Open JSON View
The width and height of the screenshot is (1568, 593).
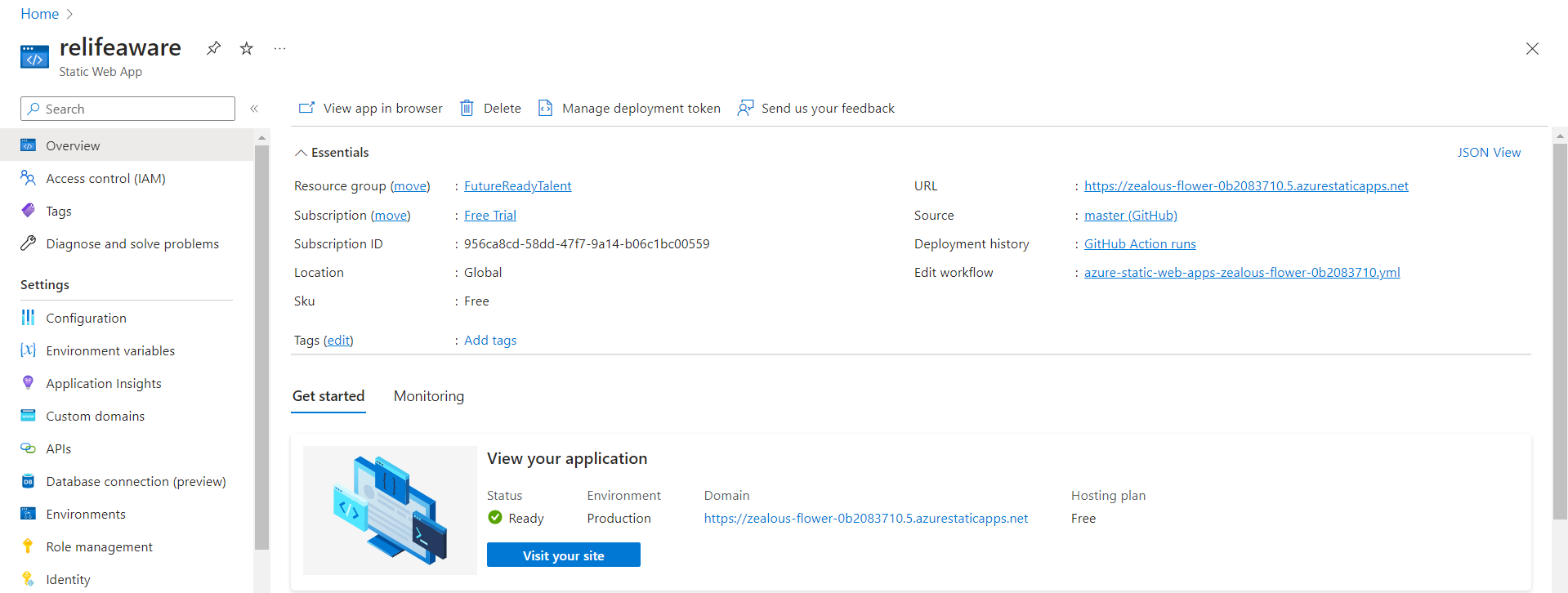click(1489, 152)
